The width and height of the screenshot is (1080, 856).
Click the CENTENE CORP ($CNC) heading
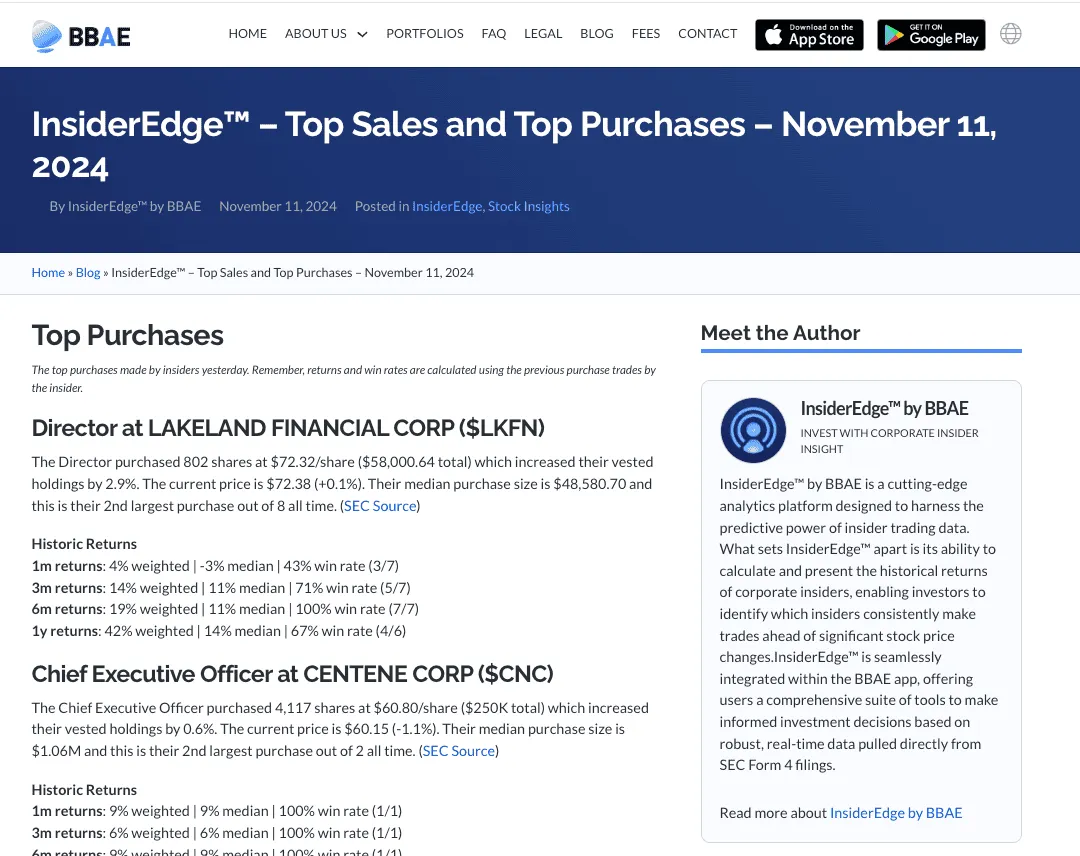point(293,674)
